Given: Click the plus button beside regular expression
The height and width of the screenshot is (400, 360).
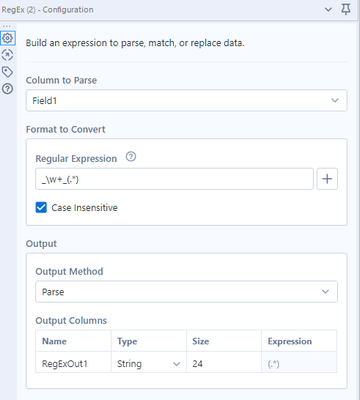Looking at the screenshot, I should (327, 179).
